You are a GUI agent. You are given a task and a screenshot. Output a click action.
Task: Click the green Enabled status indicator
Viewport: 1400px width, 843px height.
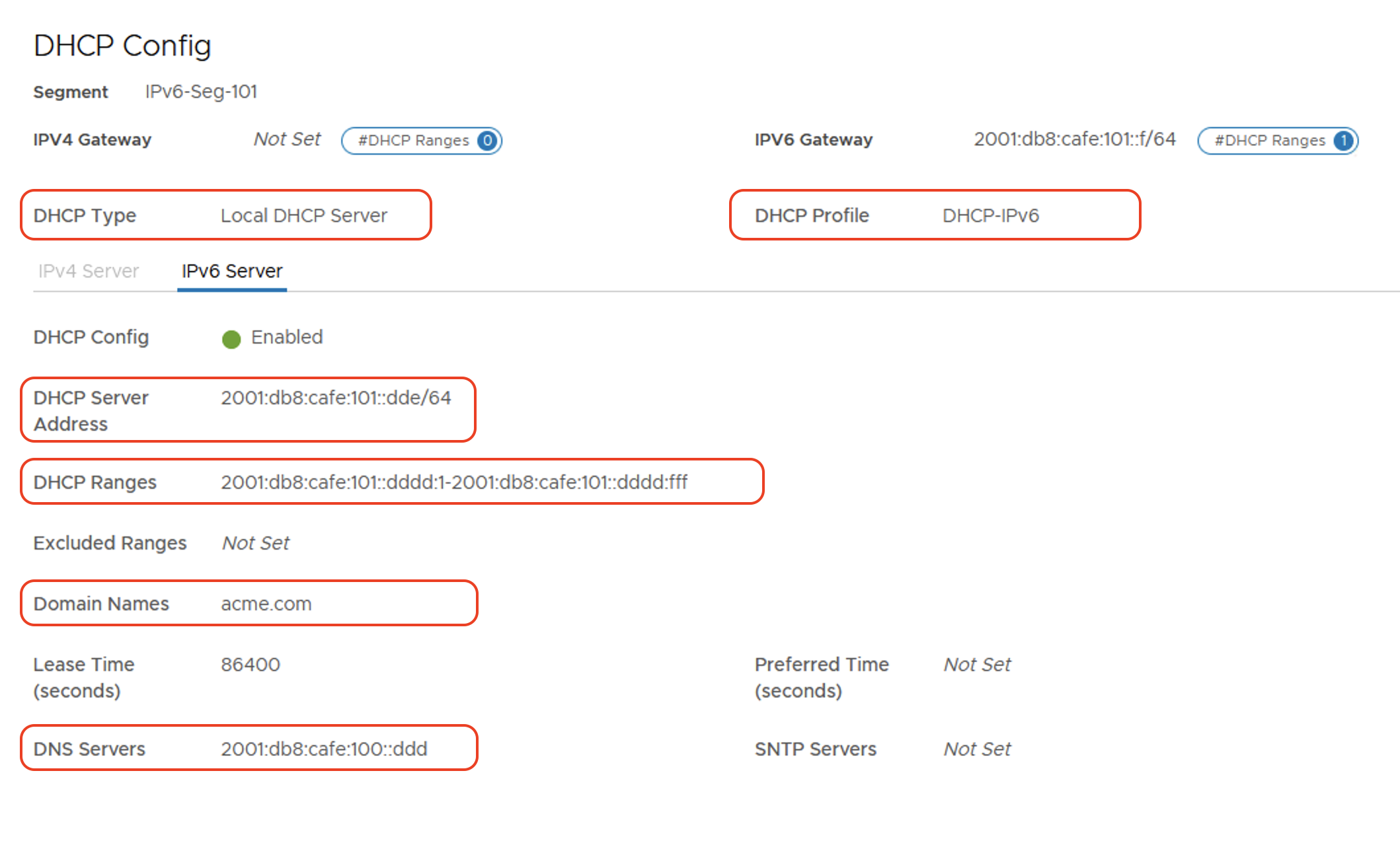point(231,339)
